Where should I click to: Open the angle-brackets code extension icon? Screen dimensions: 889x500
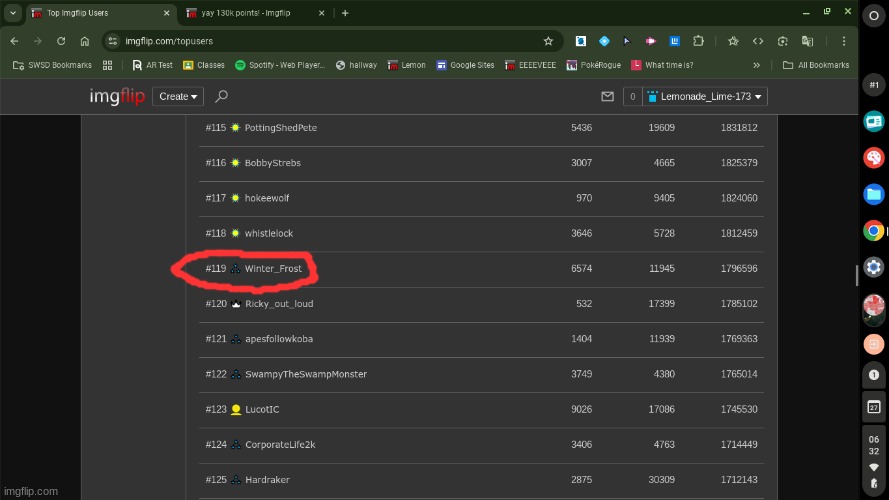(x=758, y=41)
